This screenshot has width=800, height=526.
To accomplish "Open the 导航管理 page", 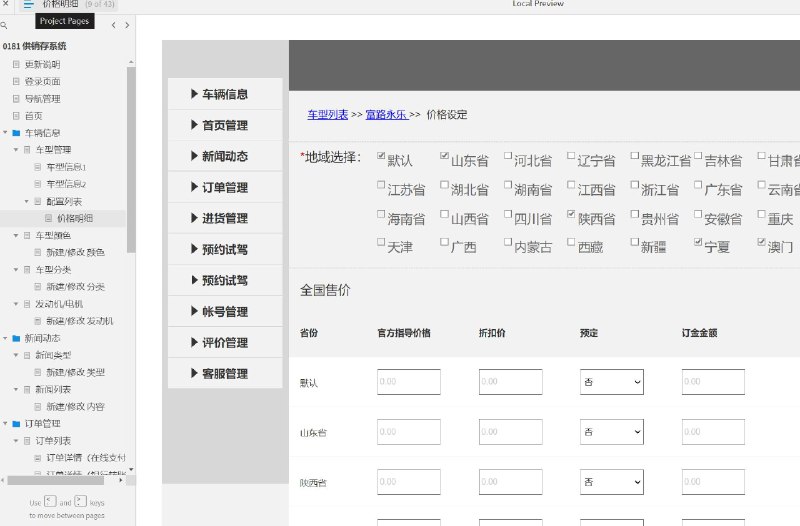I will [42, 98].
